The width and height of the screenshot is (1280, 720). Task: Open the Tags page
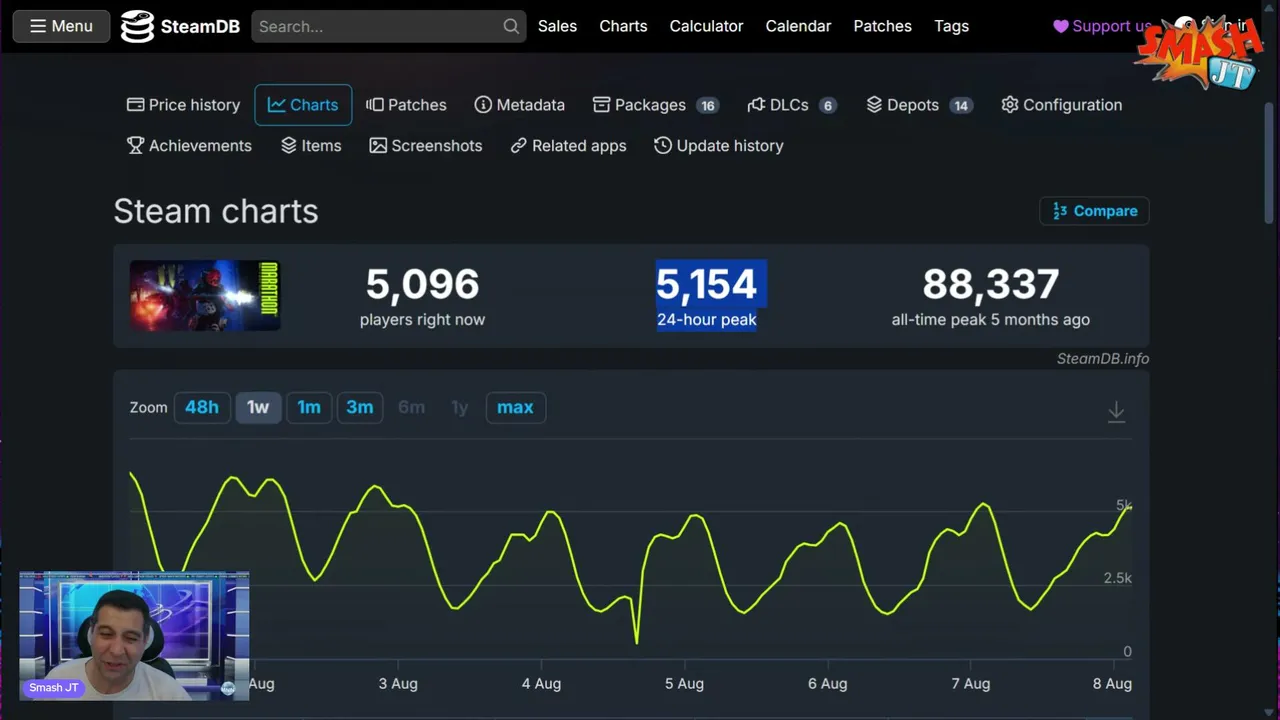tap(951, 26)
